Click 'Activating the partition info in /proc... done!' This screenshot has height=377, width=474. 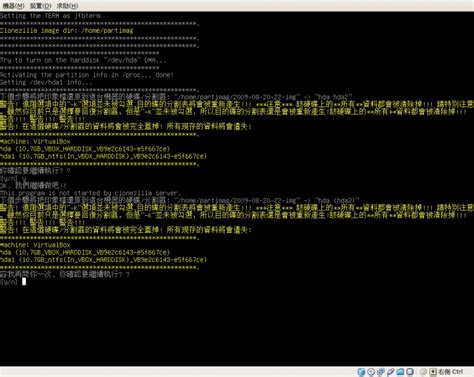click(87, 75)
